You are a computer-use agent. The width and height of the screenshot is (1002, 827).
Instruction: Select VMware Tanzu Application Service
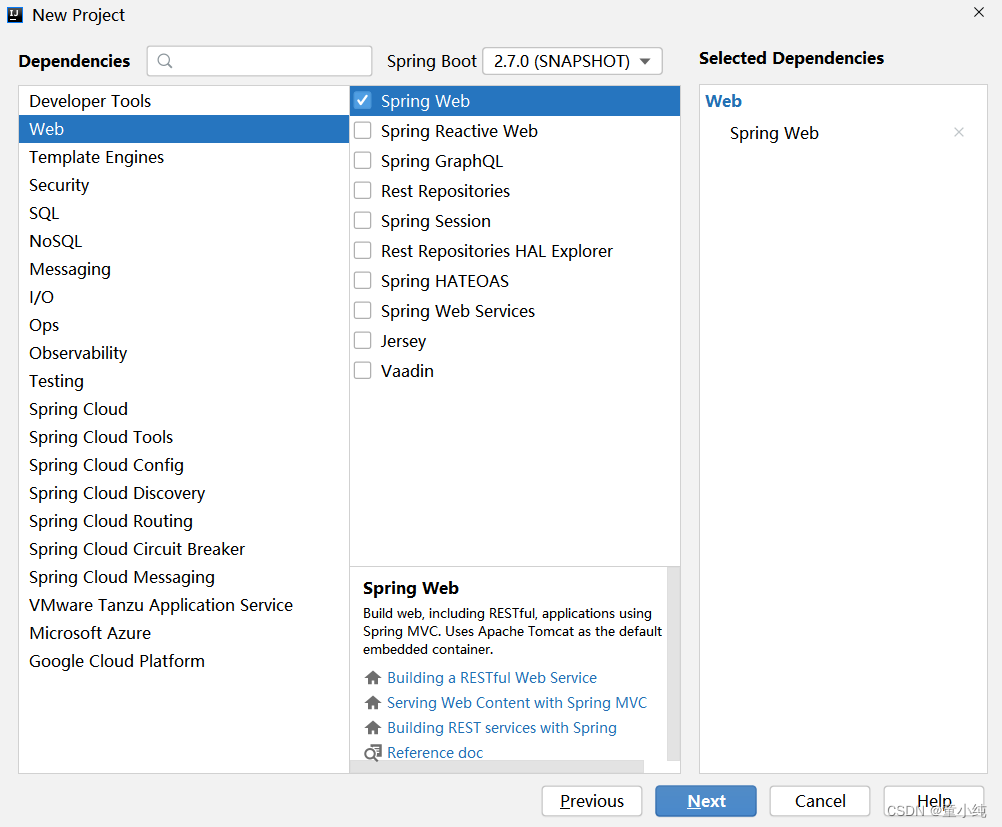pyautogui.click(x=184, y=605)
